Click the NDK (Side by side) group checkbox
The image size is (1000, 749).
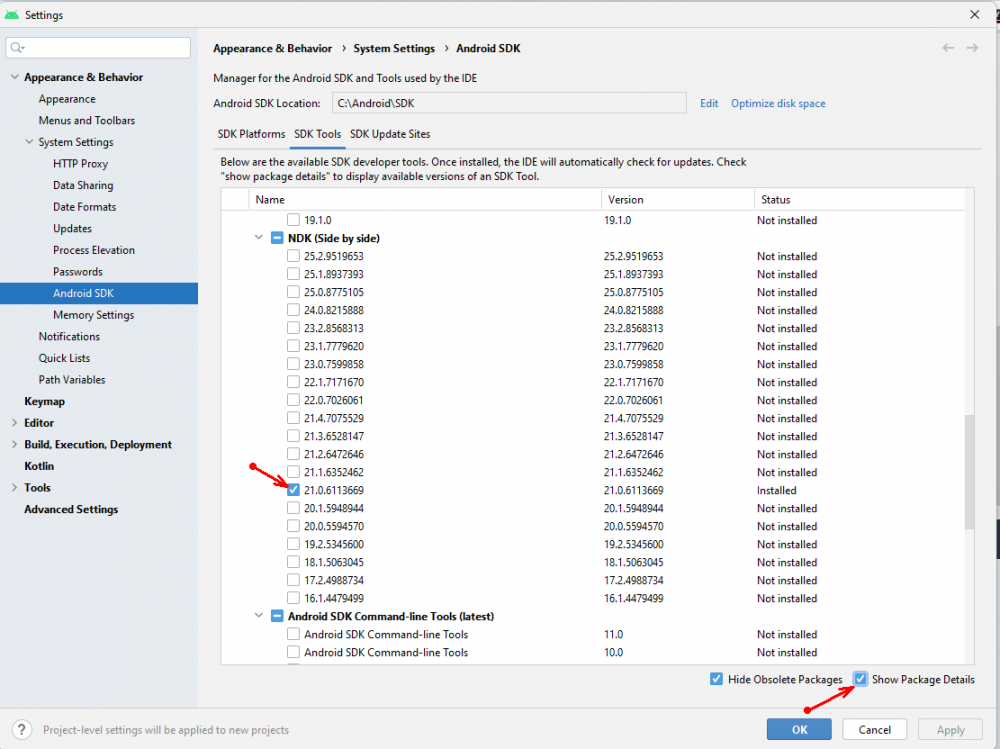277,238
